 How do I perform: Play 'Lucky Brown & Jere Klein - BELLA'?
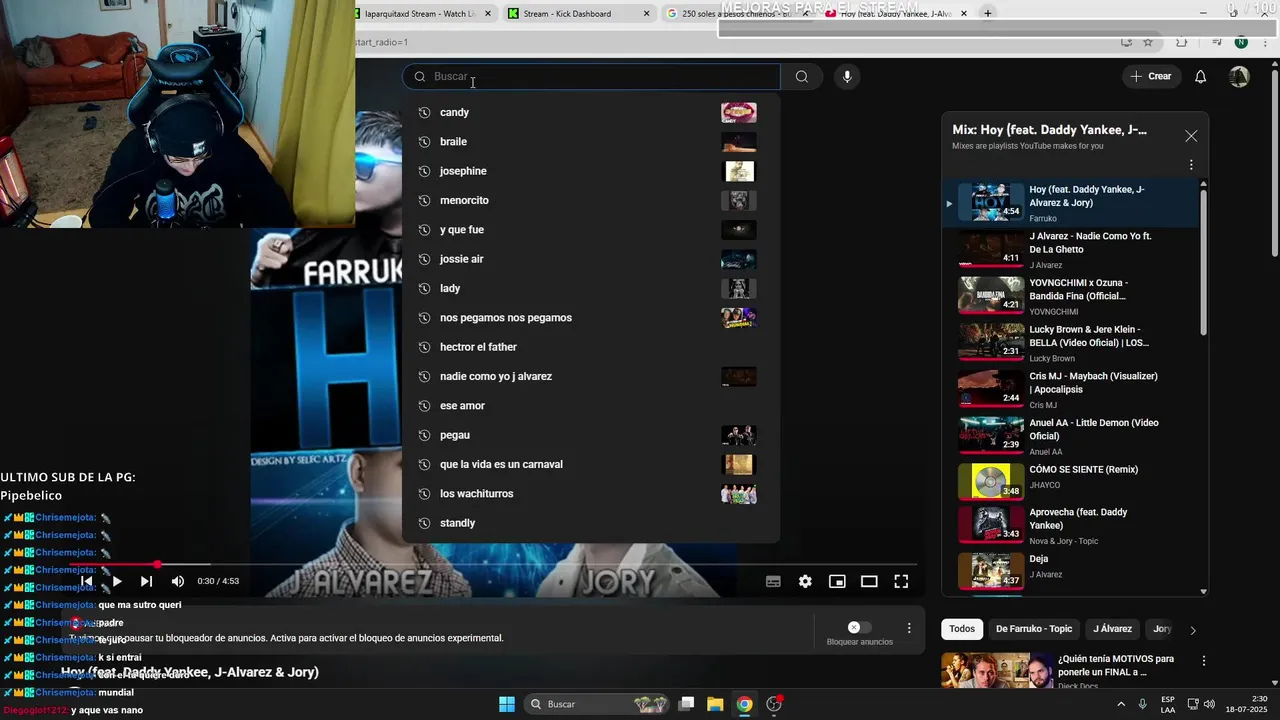tap(1072, 343)
